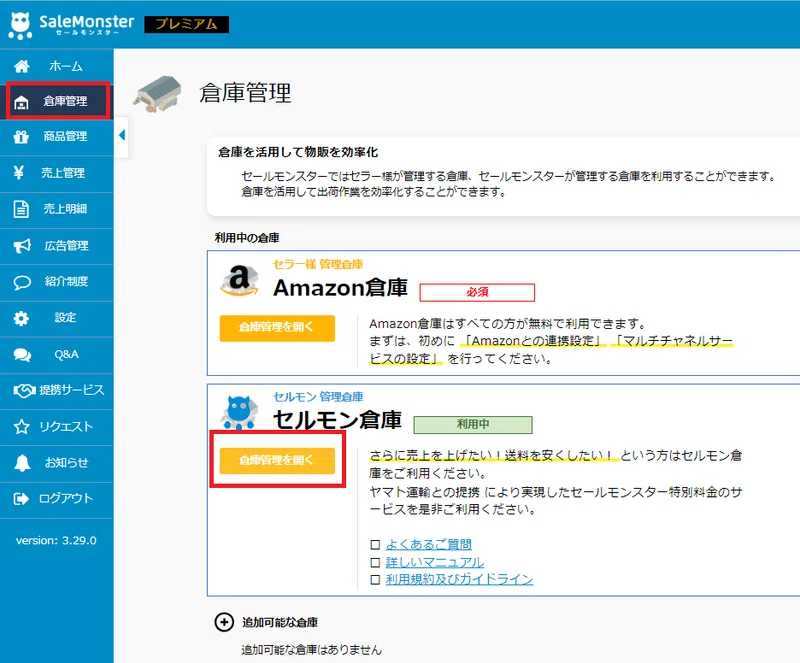Open the ホーム menu item
The width and height of the screenshot is (800, 663).
[65, 66]
